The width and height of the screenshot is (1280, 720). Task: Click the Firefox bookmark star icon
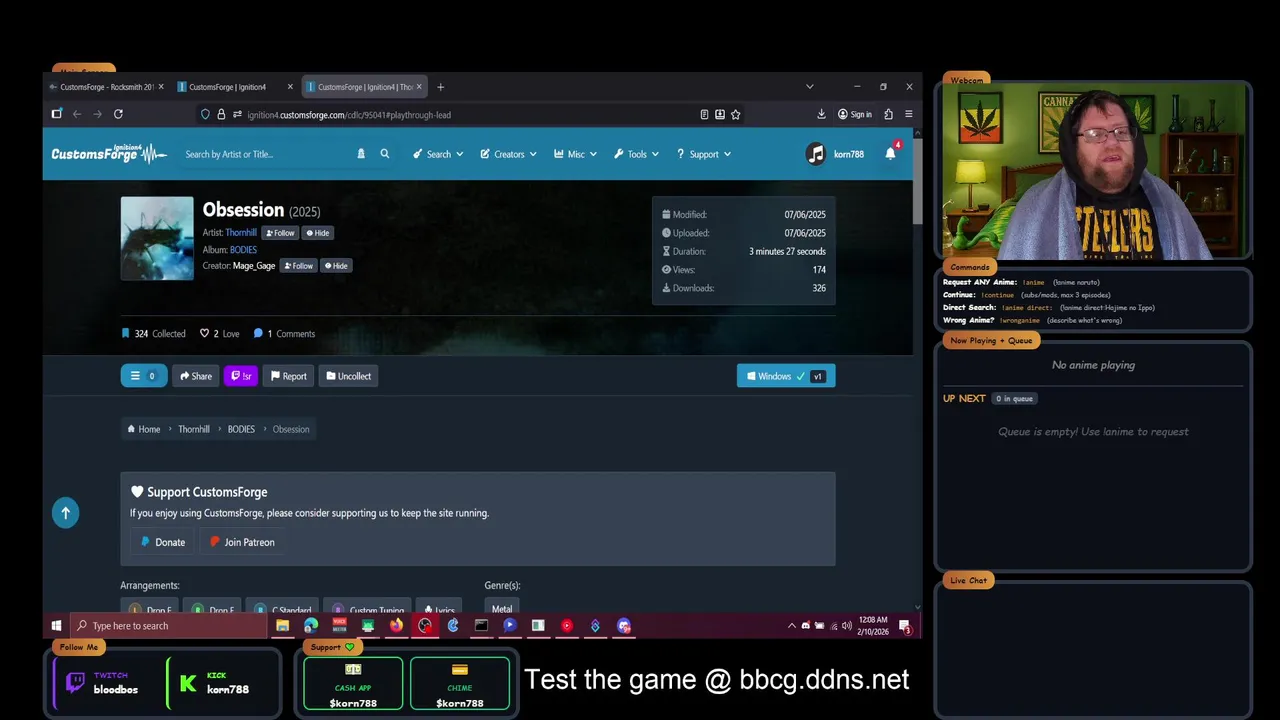click(x=735, y=114)
